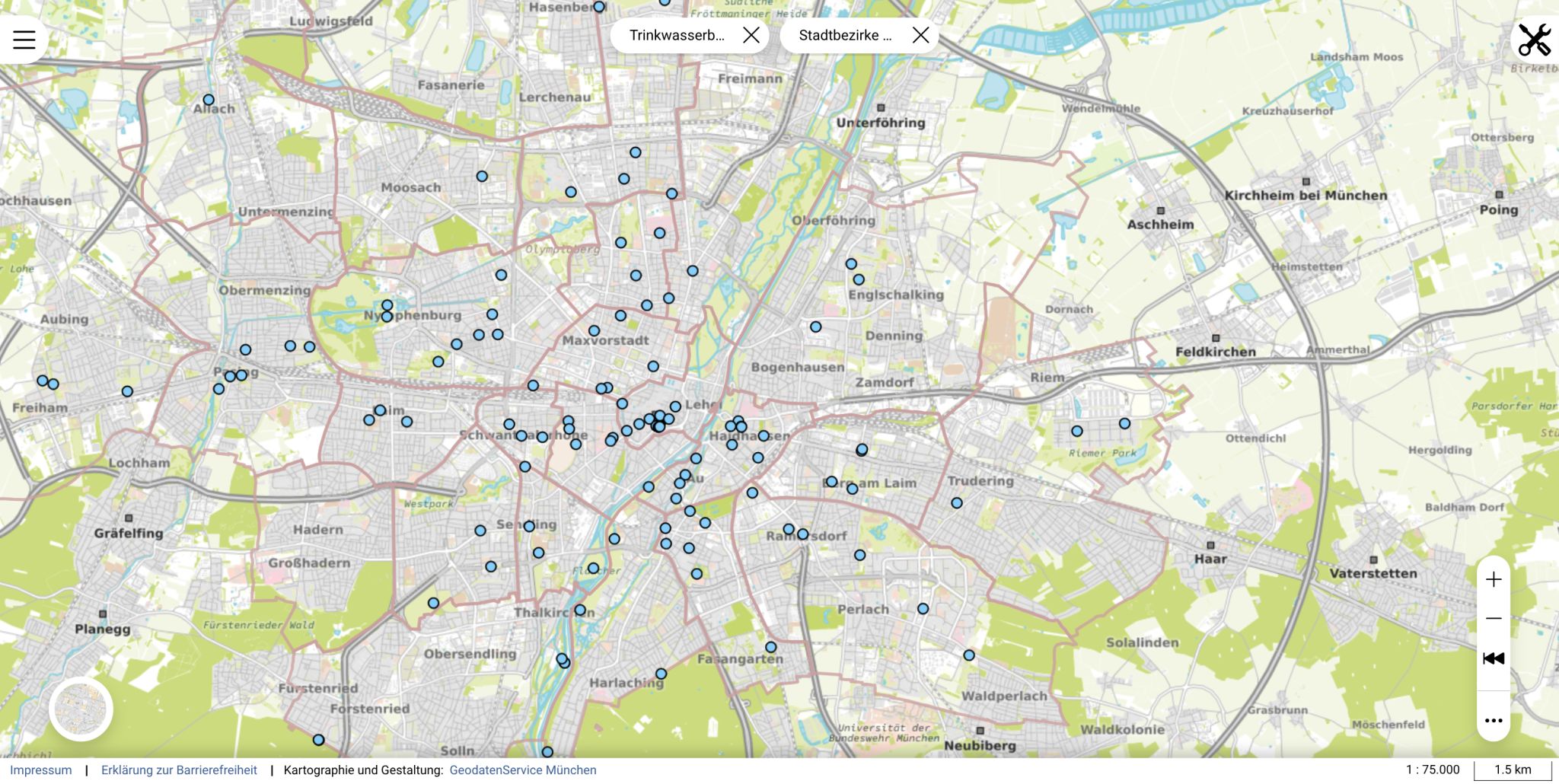This screenshot has width=1559, height=784.
Task: Switch basemap via round thumbnail
Action: tap(81, 709)
